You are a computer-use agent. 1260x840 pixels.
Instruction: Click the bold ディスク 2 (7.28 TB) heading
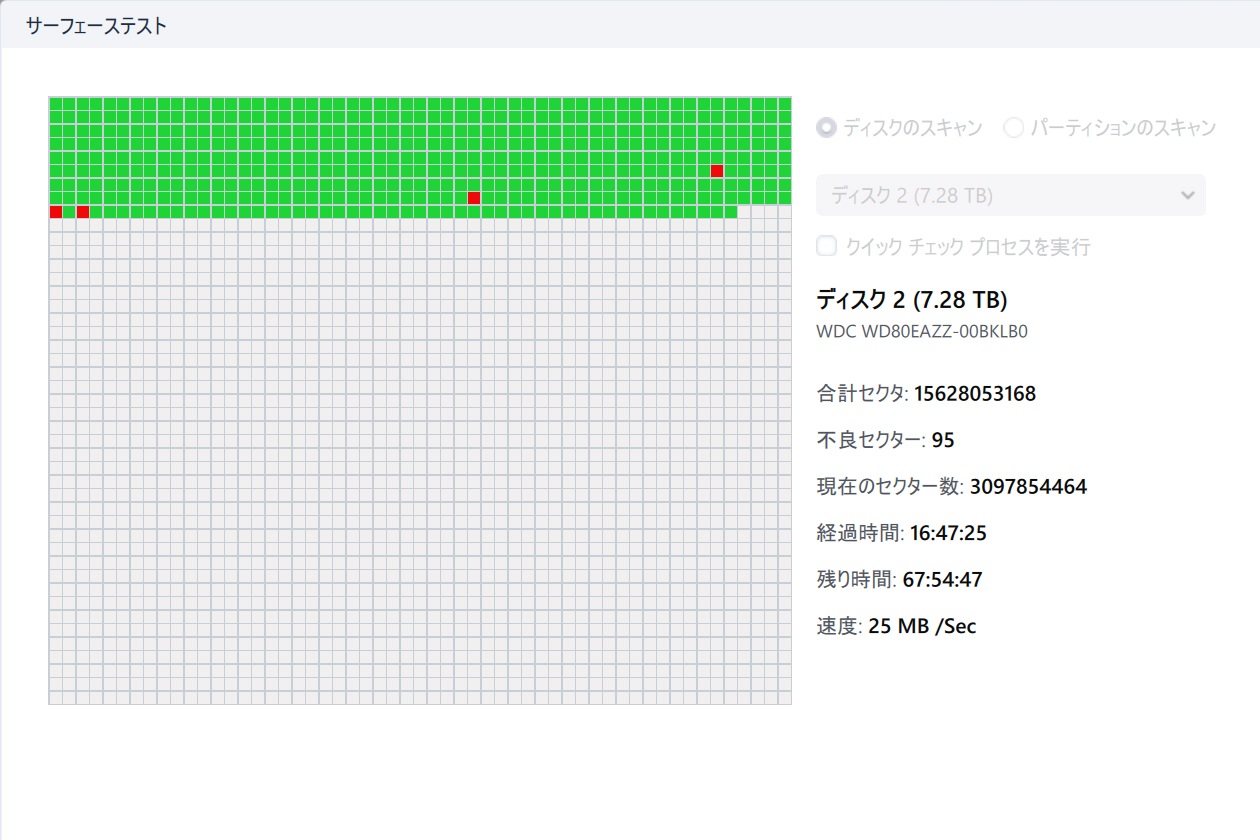click(x=911, y=299)
